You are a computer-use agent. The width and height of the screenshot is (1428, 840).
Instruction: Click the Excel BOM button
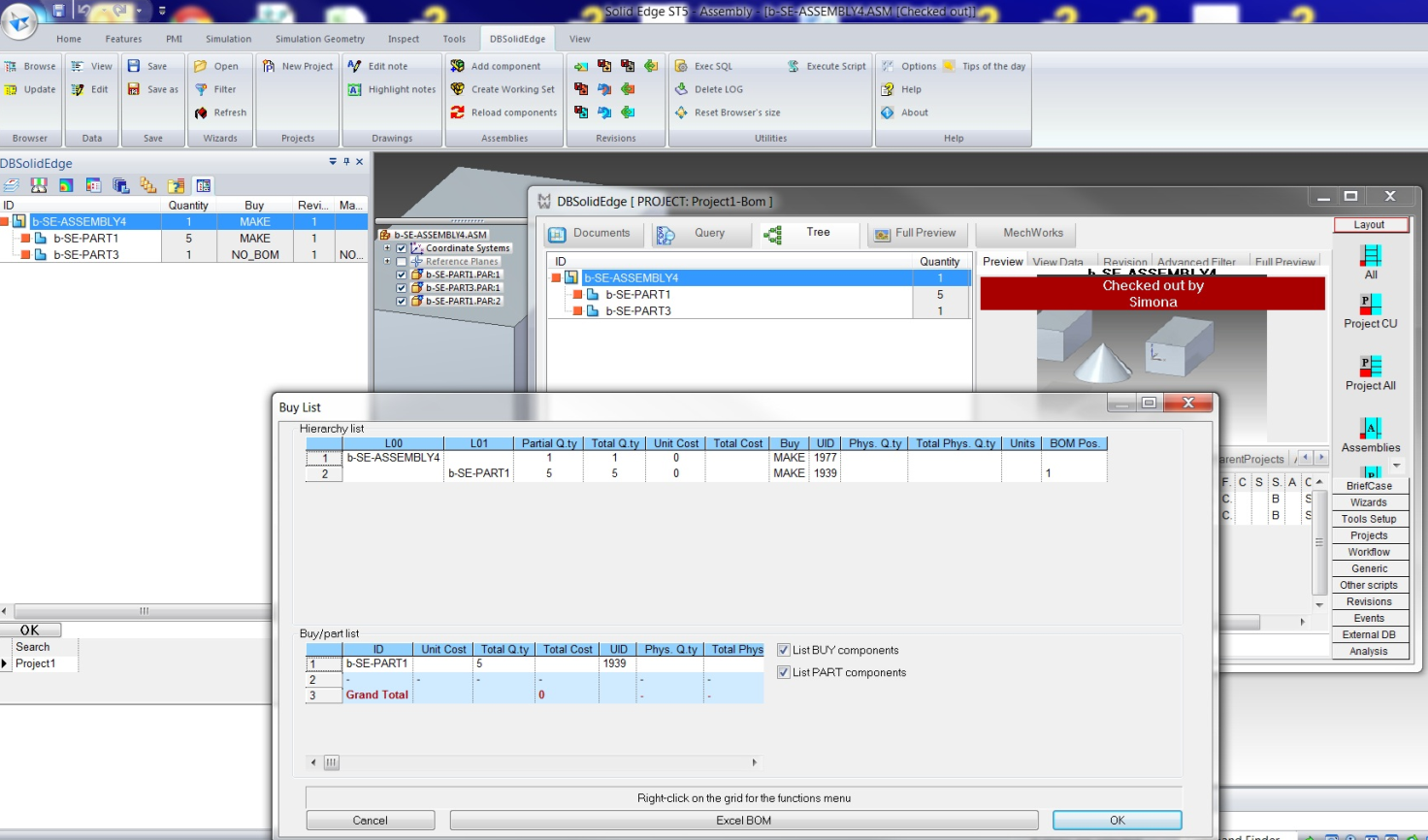coord(744,821)
